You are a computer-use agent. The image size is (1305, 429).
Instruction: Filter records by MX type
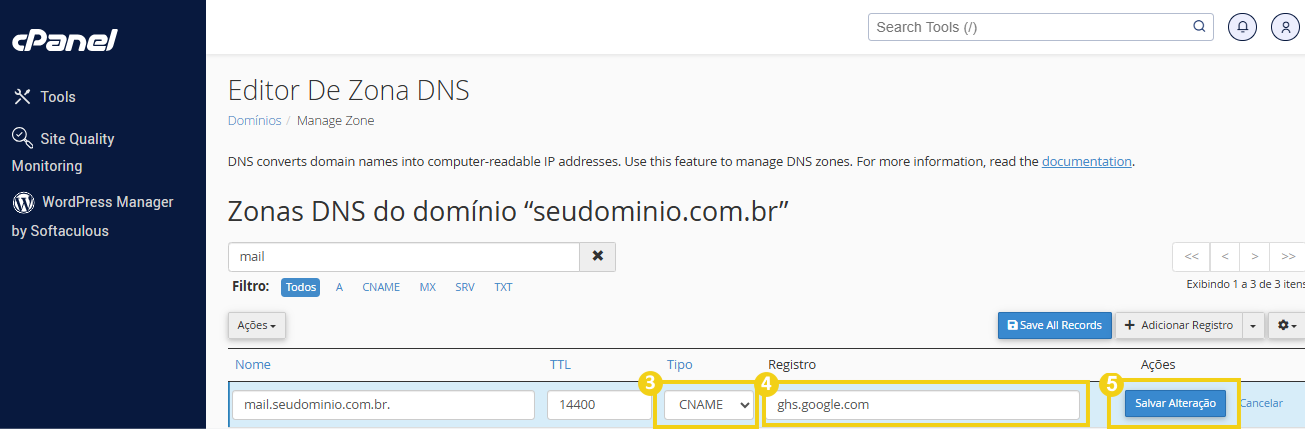point(427,287)
